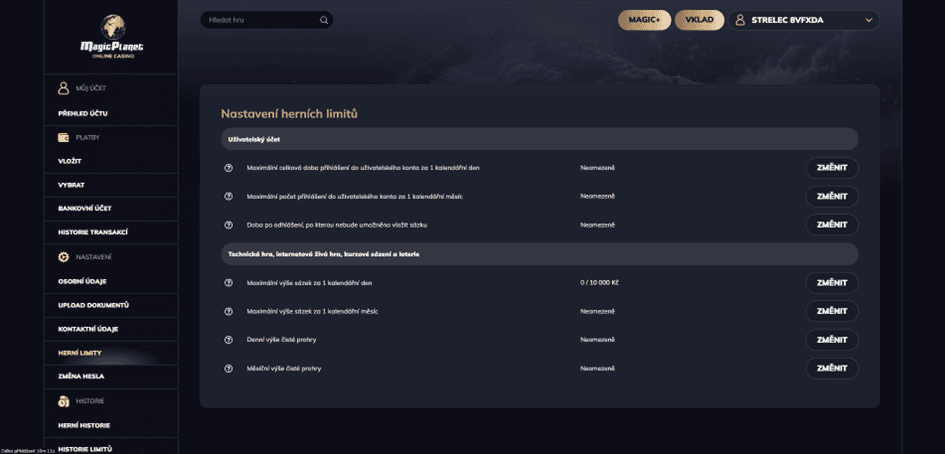Viewport: 945px width, 454px height.
Task: Open help icon for Měsíční výše čisté prohry
Action: (x=228, y=368)
